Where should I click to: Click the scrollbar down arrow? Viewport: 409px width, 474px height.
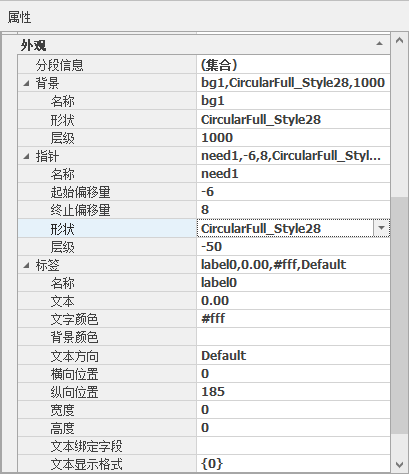point(399,464)
